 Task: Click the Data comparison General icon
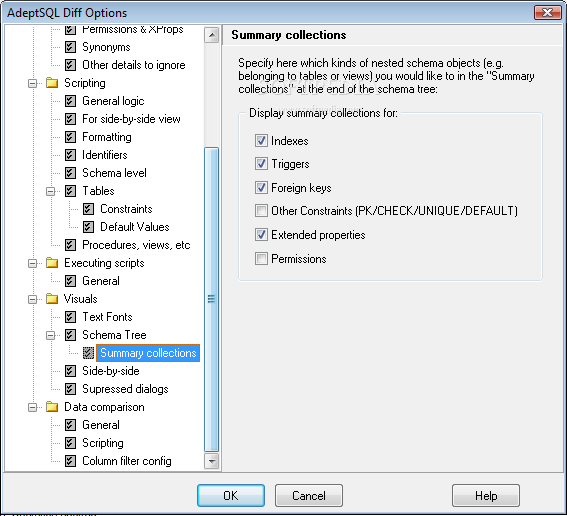pyautogui.click(x=70, y=425)
